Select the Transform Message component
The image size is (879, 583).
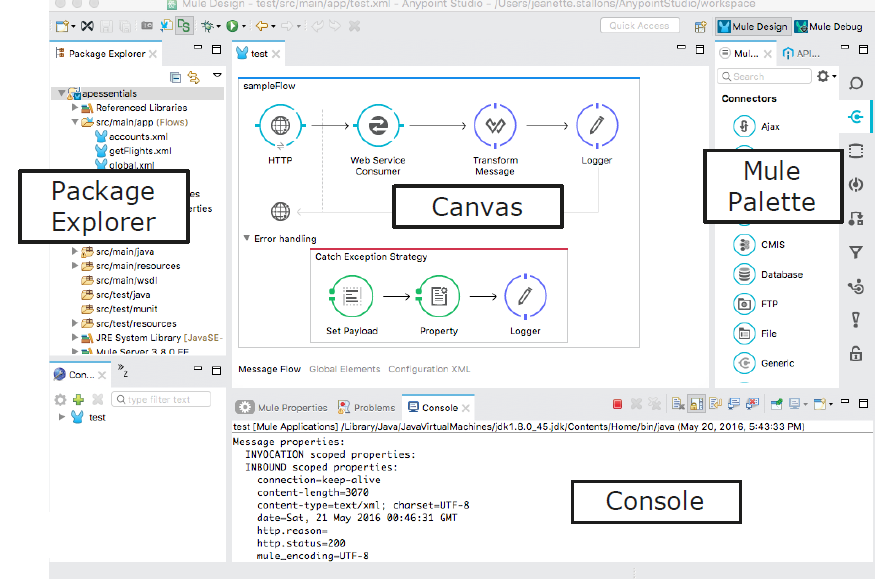point(494,126)
